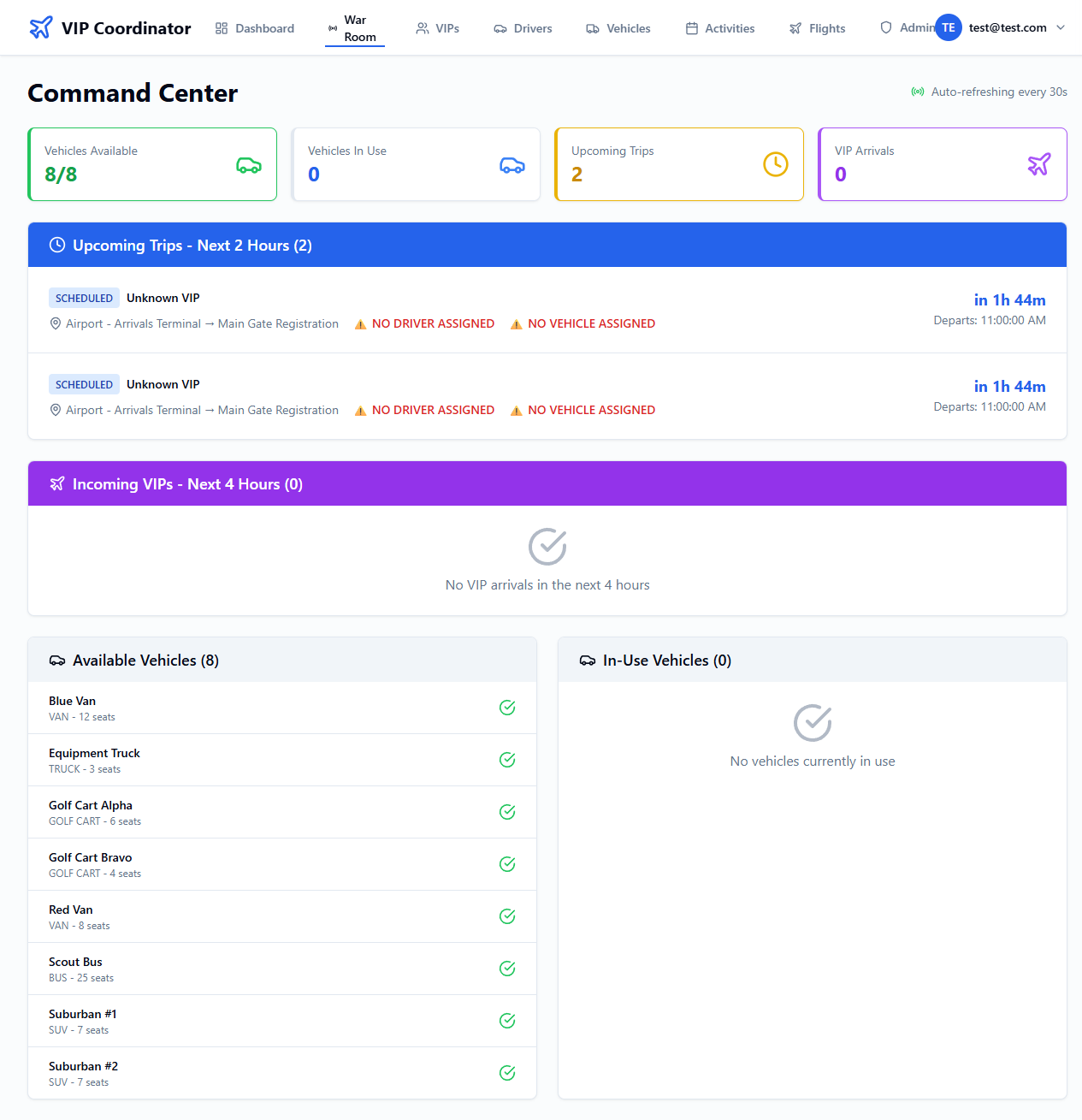Click the purple plane icon in VIP Arrivals

(1038, 164)
